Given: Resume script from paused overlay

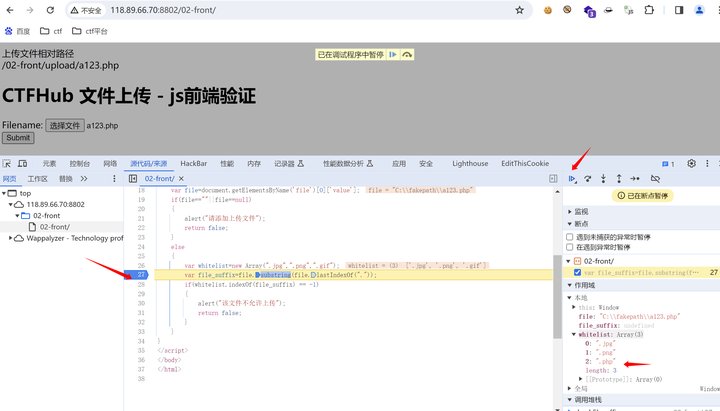Looking at the screenshot, I should pyautogui.click(x=393, y=55).
